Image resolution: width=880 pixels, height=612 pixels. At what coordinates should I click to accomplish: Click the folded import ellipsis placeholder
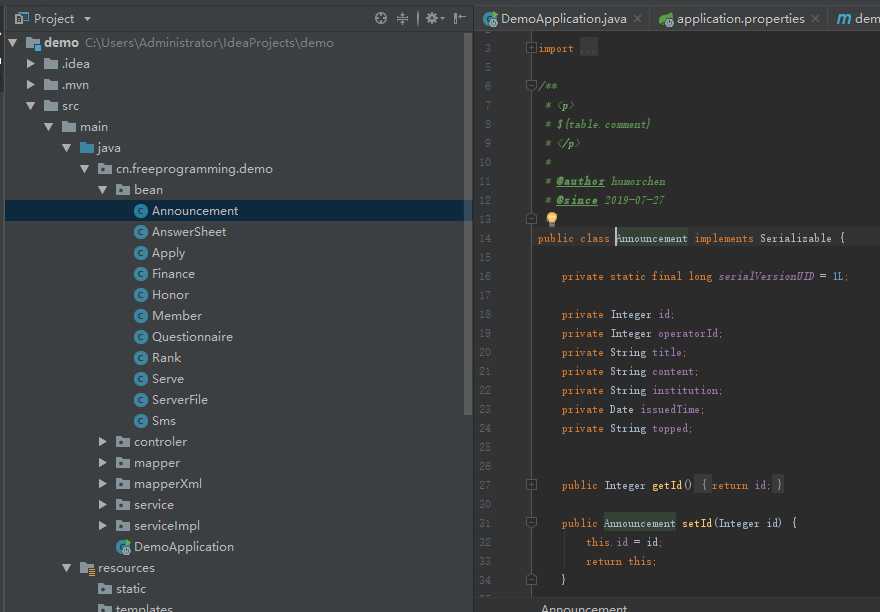point(589,48)
